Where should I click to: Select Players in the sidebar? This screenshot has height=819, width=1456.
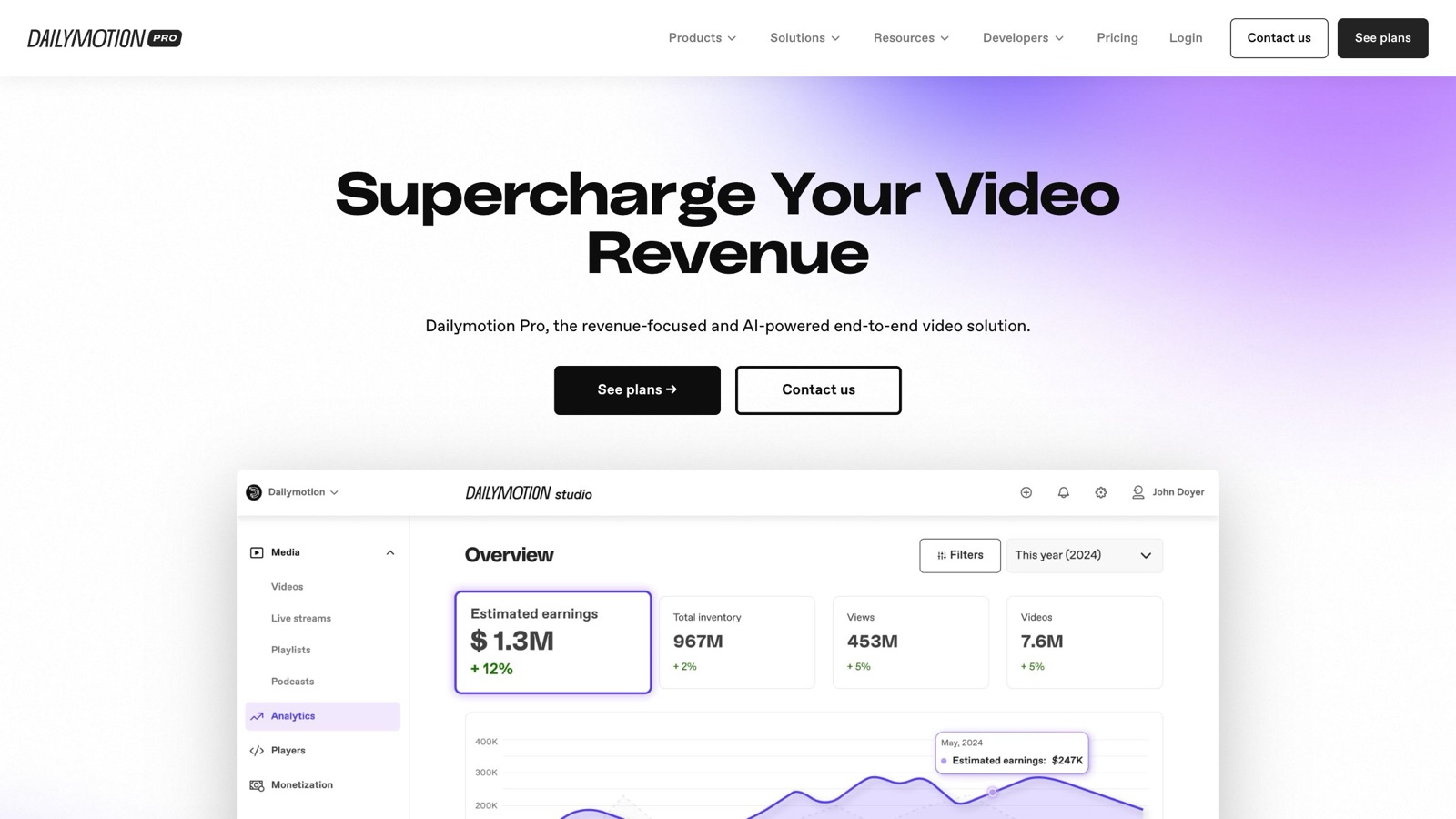pyautogui.click(x=288, y=751)
